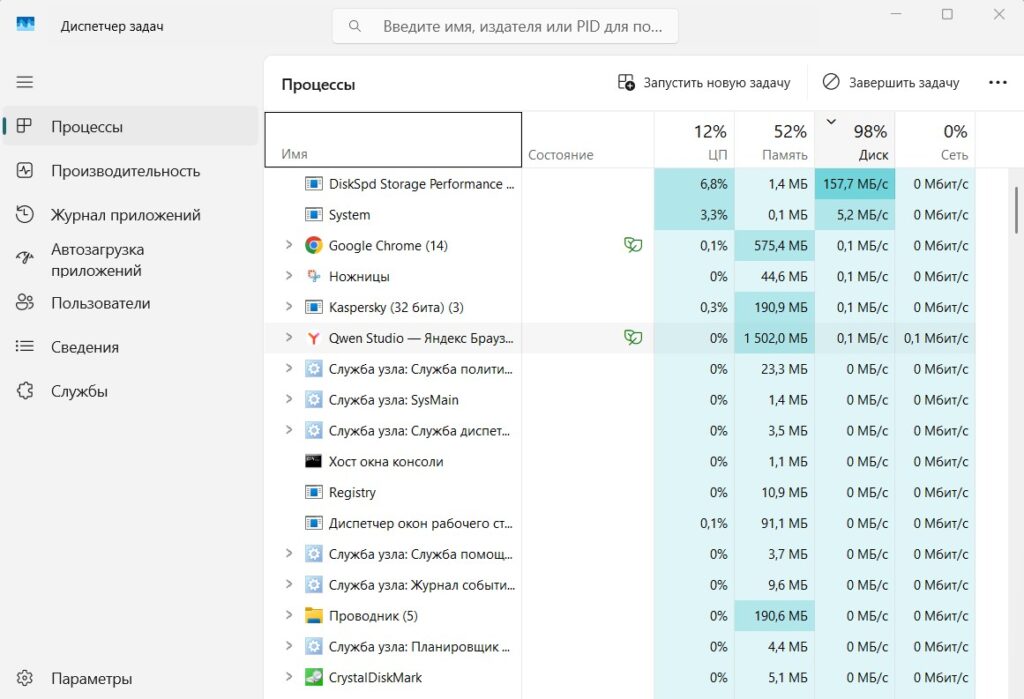Click the Settings gear icon
Image resolution: width=1024 pixels, height=699 pixels.
[x=24, y=678]
